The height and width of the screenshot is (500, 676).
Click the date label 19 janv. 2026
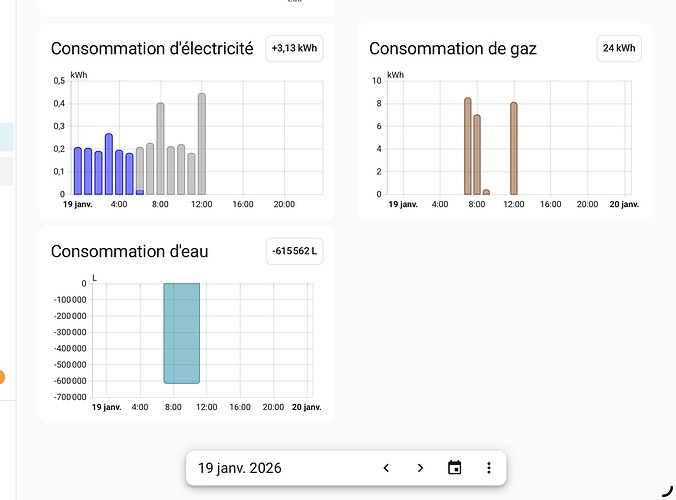(x=240, y=468)
